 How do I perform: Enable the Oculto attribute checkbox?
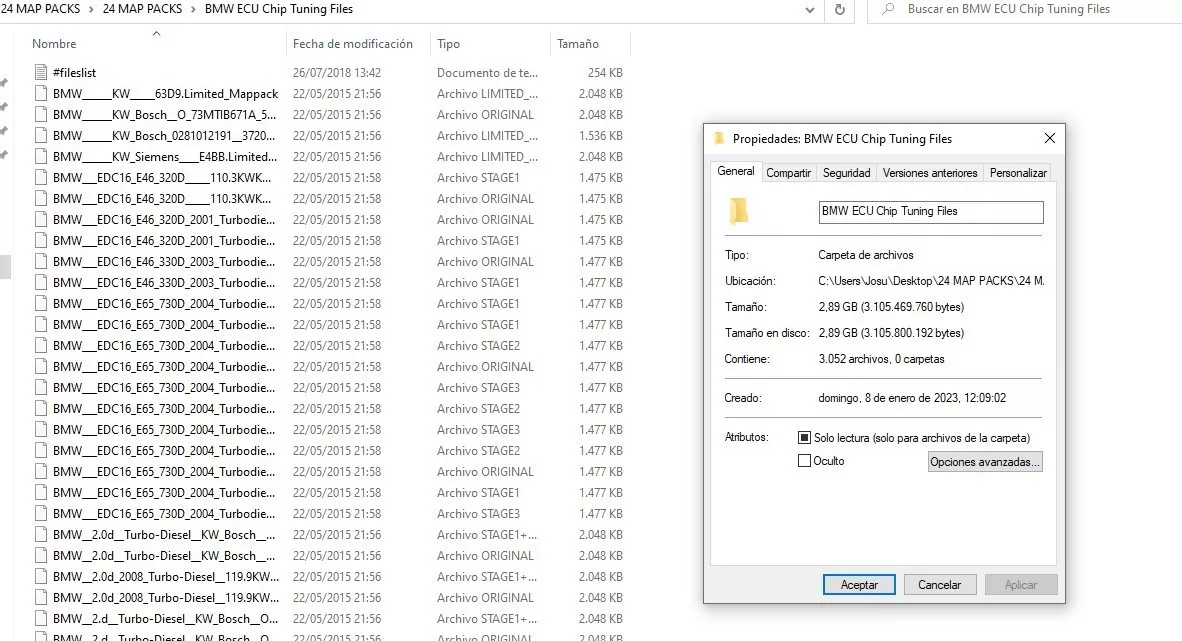pos(804,461)
